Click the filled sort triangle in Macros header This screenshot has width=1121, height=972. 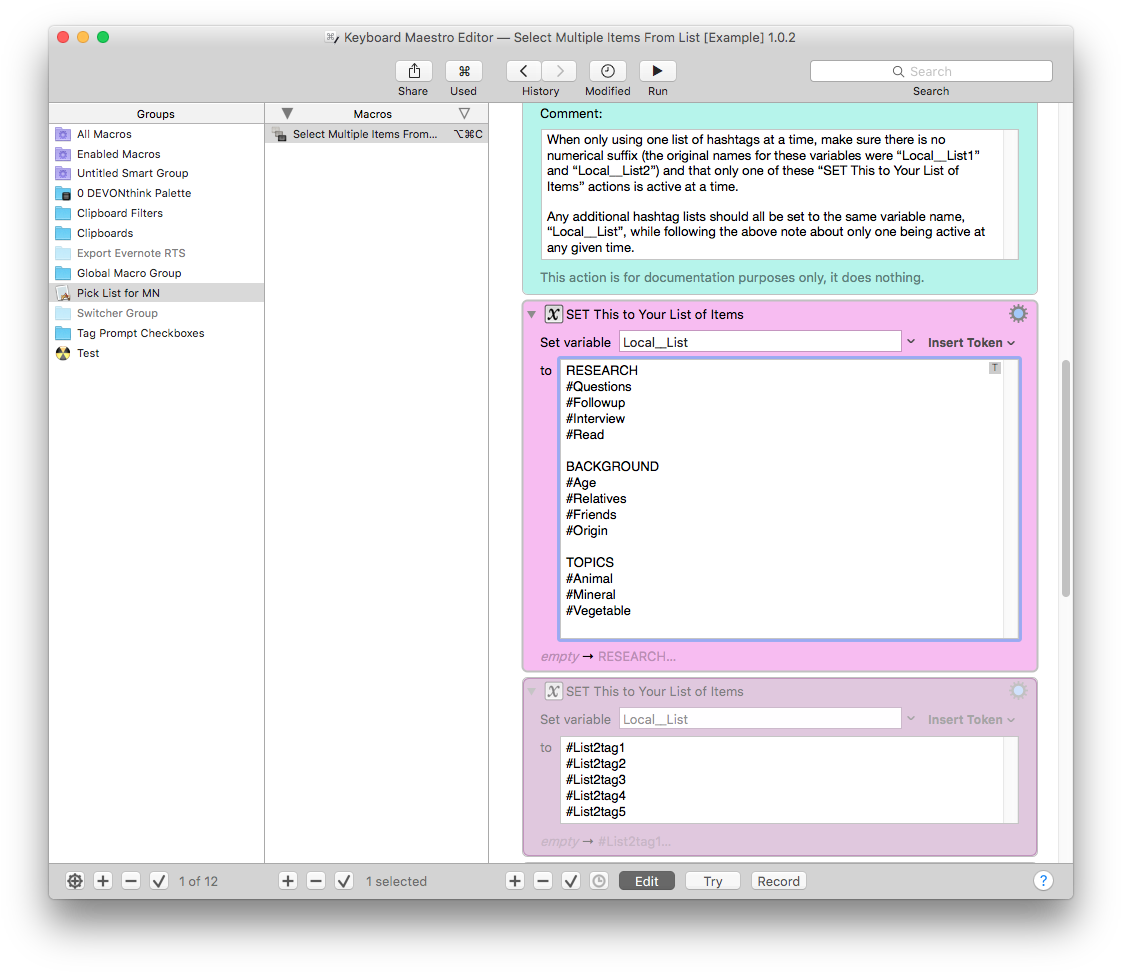[287, 114]
